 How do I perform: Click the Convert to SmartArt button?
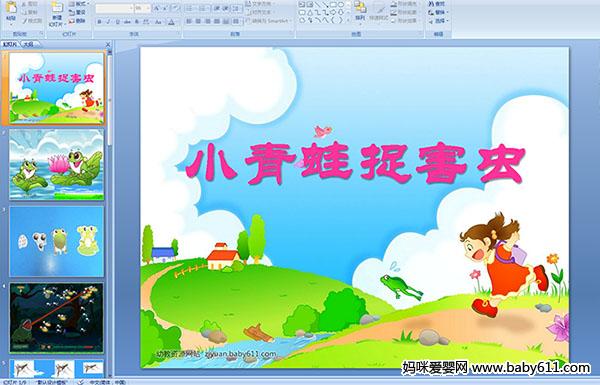(x=269, y=21)
